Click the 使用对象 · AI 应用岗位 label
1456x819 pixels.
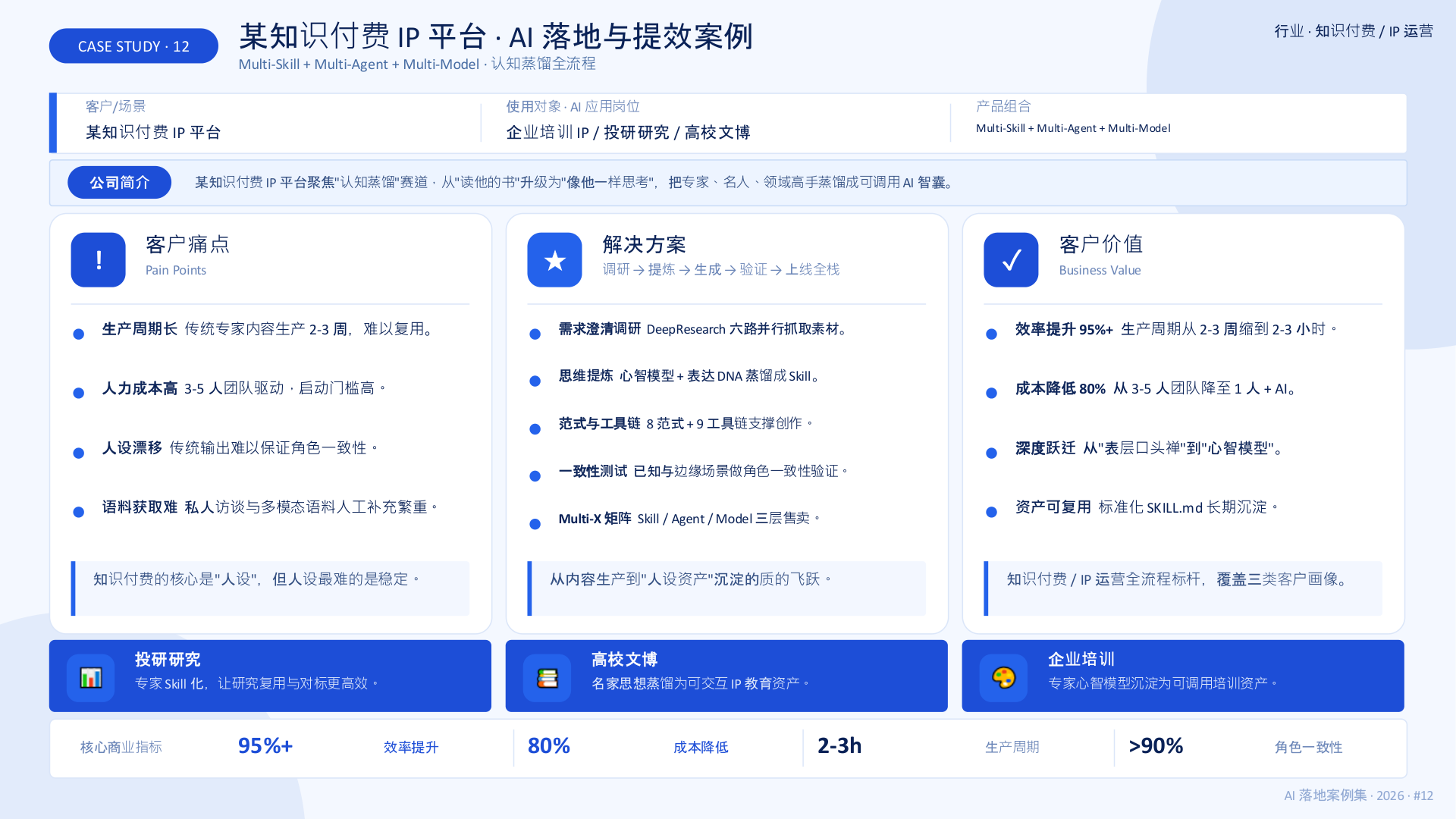pyautogui.click(x=573, y=106)
